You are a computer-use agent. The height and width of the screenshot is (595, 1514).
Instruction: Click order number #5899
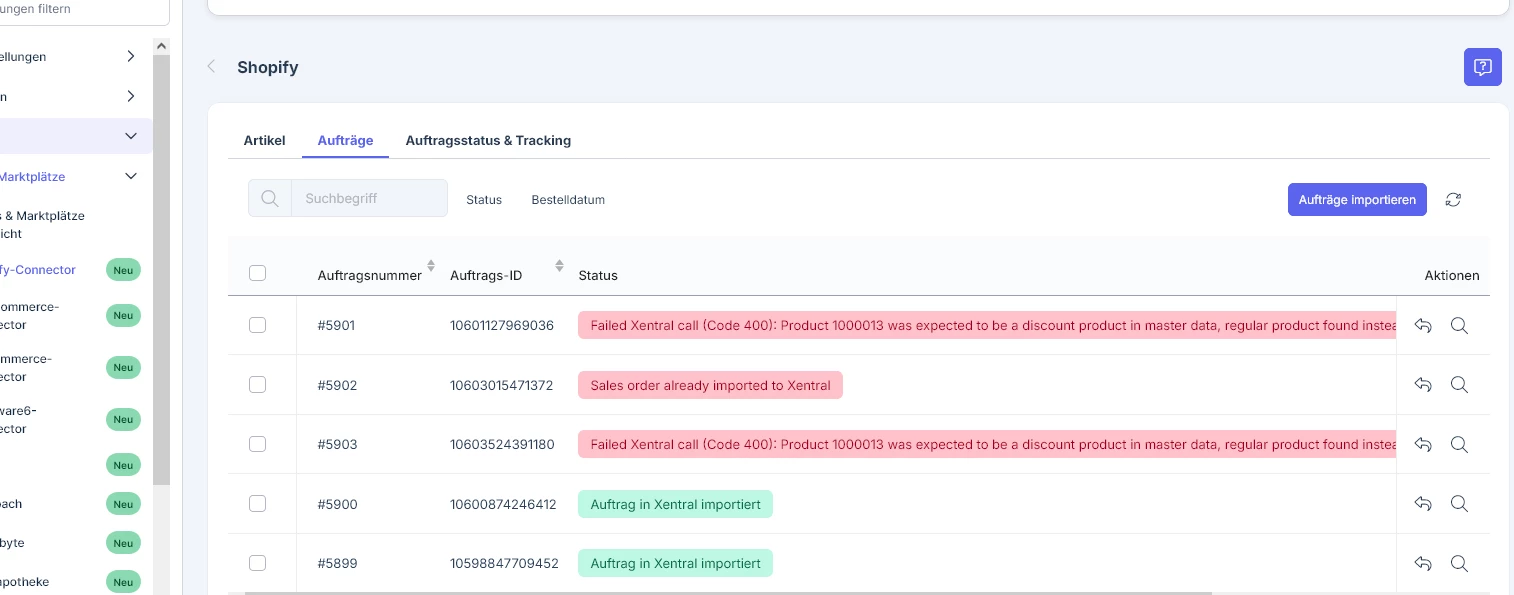tap(337, 563)
